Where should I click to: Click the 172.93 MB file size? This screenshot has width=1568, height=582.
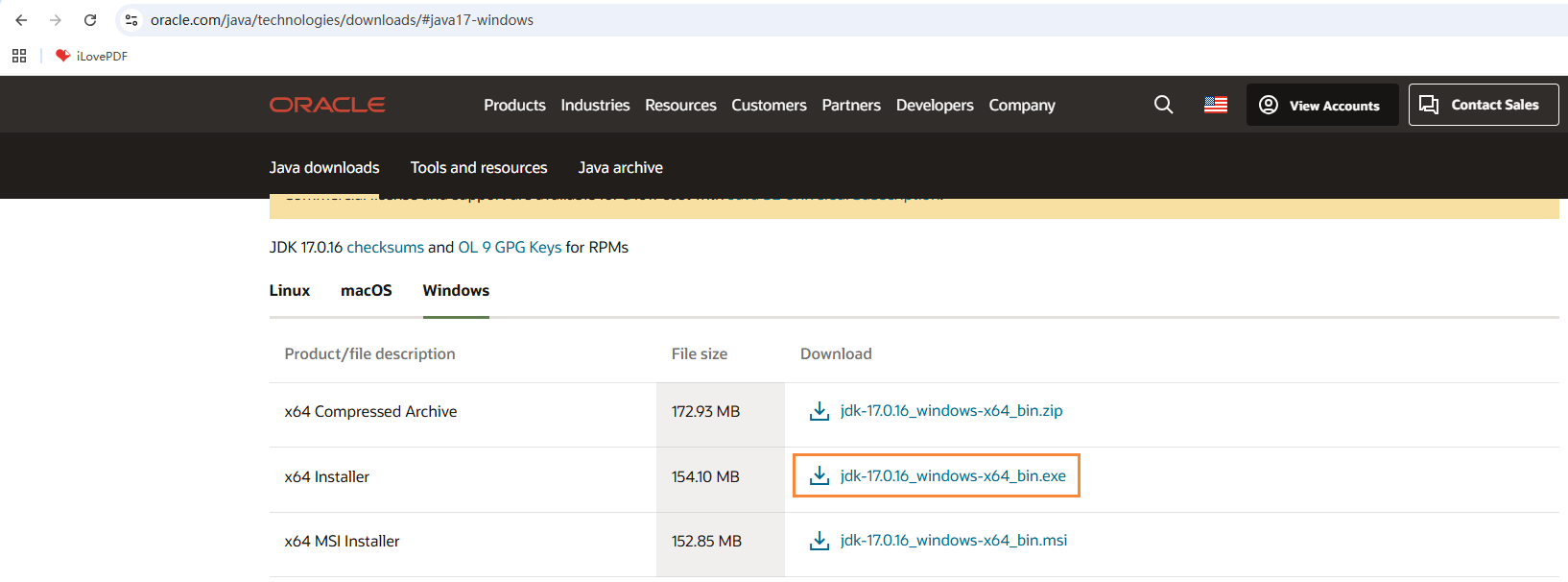coord(705,411)
